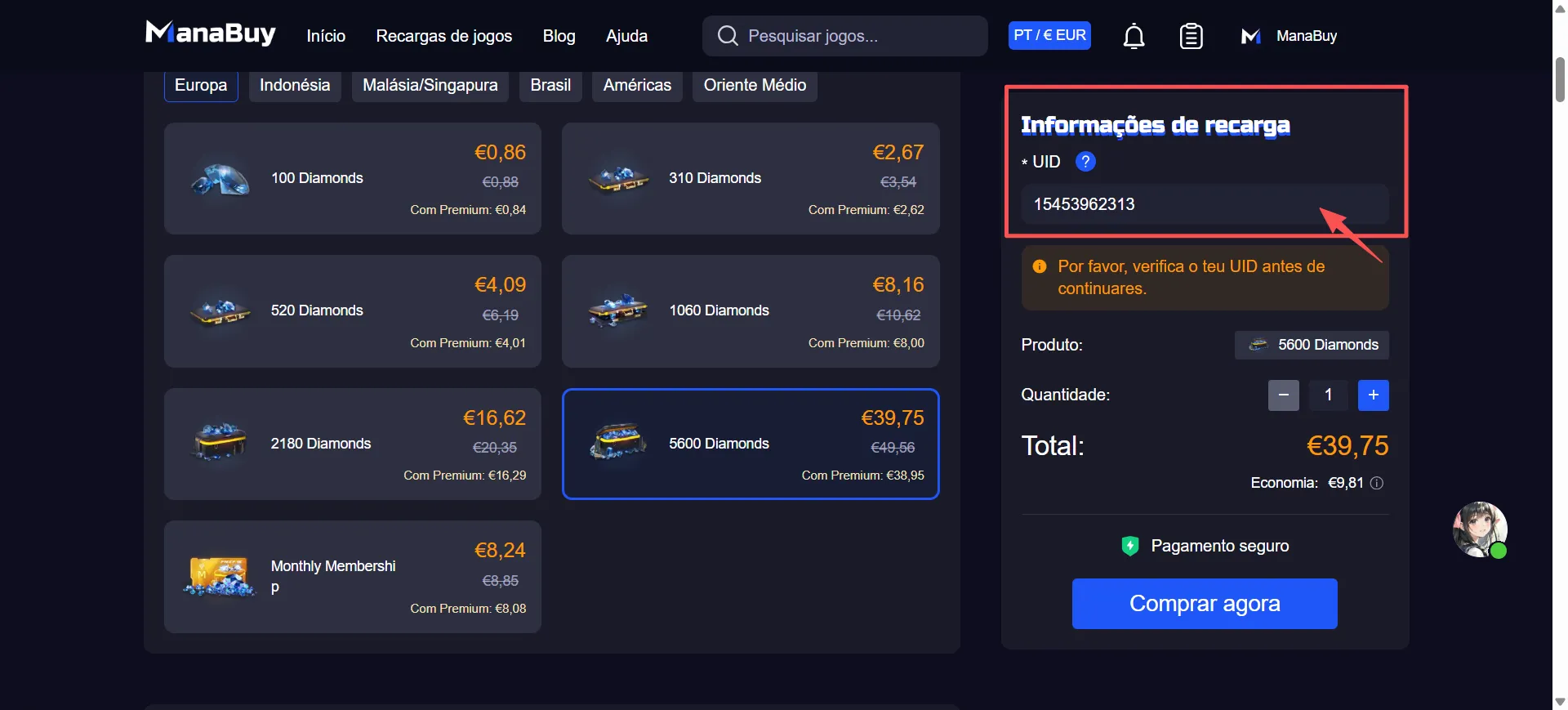Click the 2180 Diamonds chest image
Screen dimensions: 1568x710
pos(220,443)
